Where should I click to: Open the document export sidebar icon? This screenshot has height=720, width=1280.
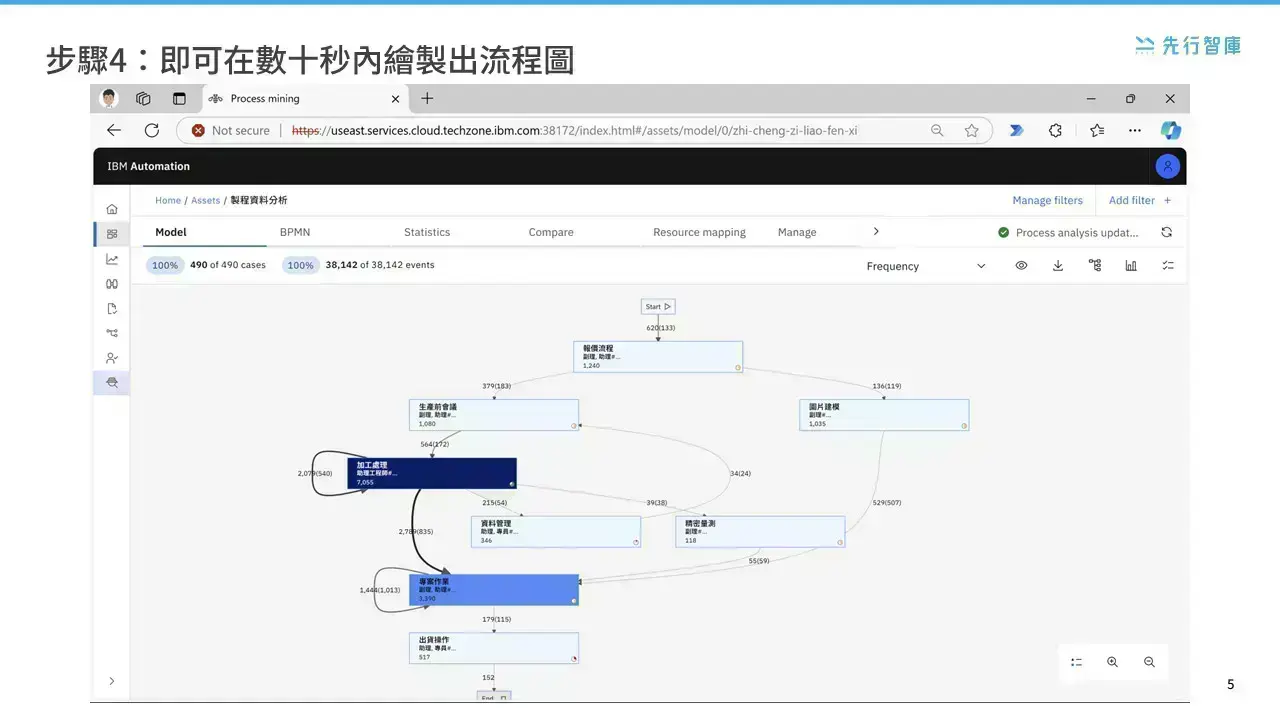(112, 308)
